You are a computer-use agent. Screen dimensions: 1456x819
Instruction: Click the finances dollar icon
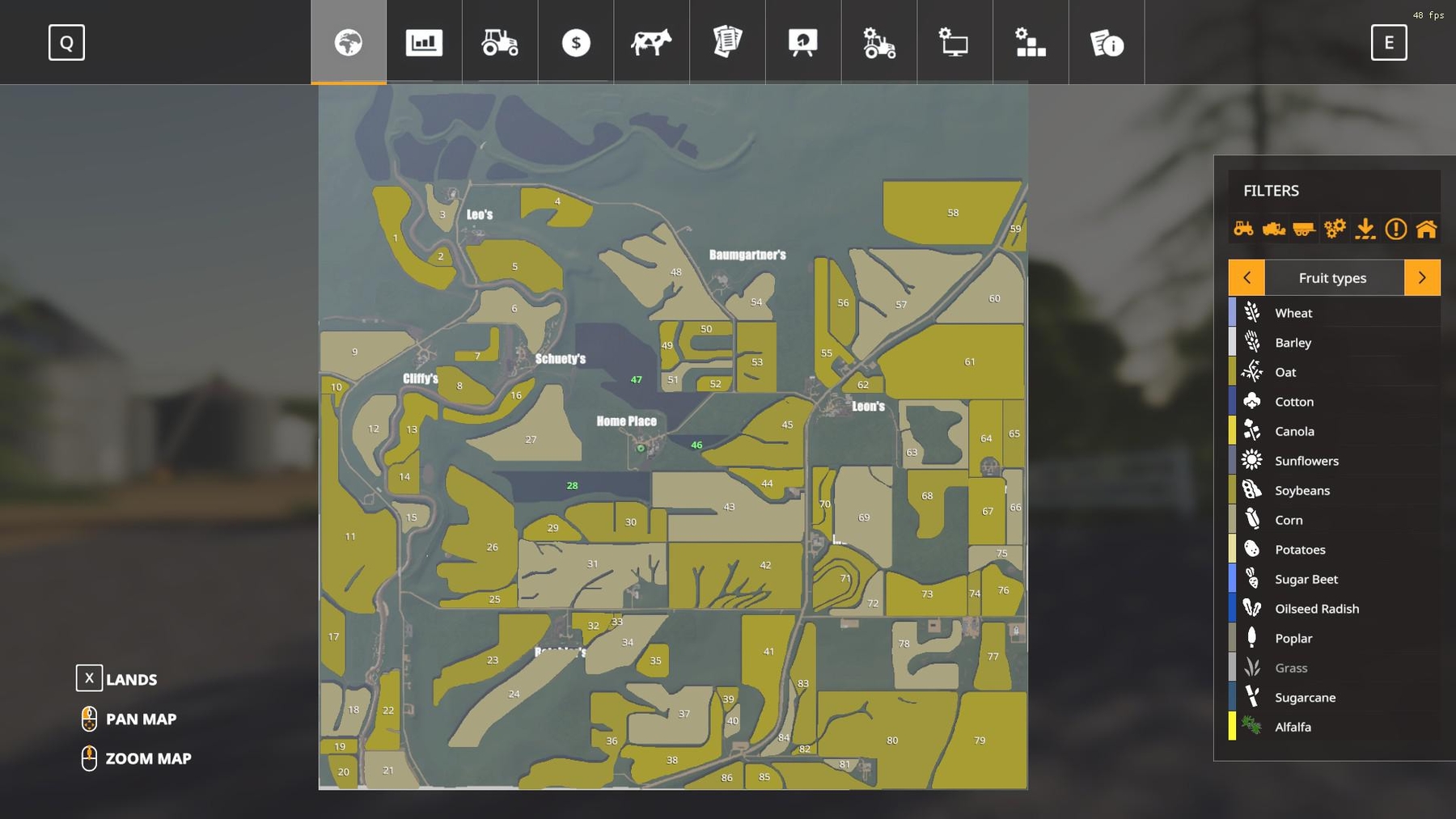(576, 42)
